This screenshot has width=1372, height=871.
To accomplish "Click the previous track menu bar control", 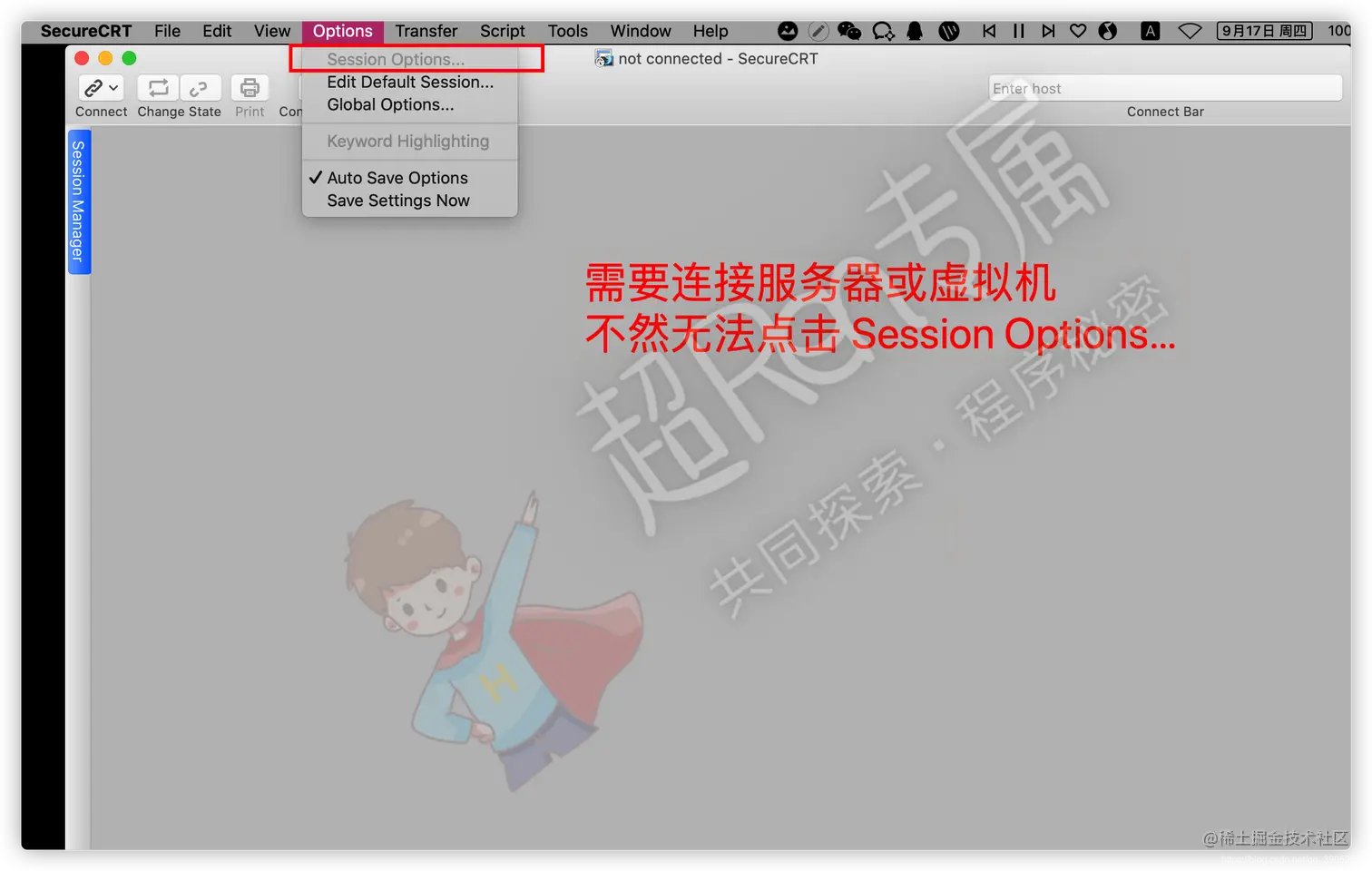I will click(x=989, y=31).
